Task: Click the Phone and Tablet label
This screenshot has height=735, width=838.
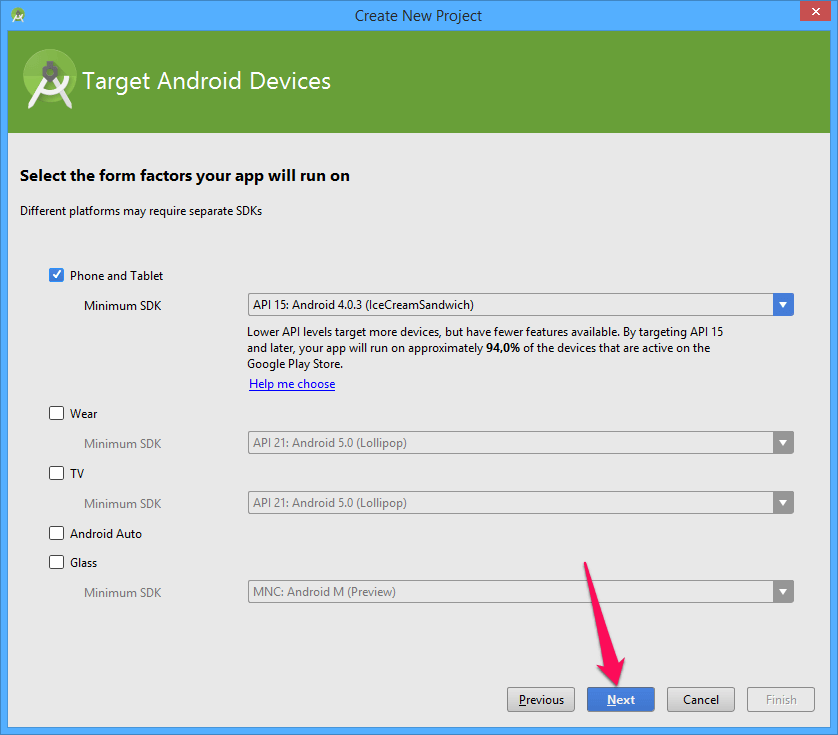Action: pos(117,276)
